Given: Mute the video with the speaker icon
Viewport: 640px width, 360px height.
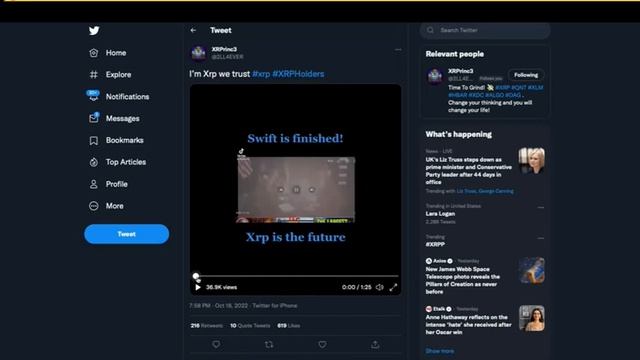Looking at the screenshot, I should [x=380, y=287].
